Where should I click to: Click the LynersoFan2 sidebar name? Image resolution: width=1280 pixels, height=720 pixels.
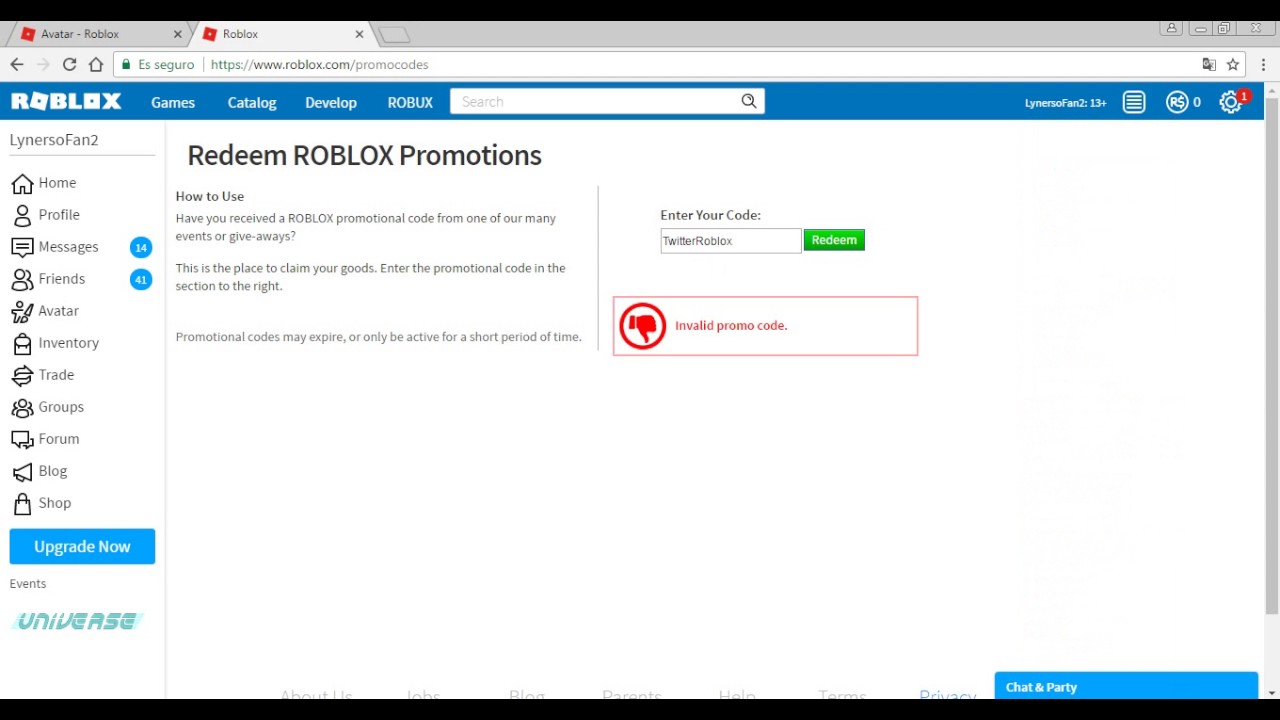54,140
